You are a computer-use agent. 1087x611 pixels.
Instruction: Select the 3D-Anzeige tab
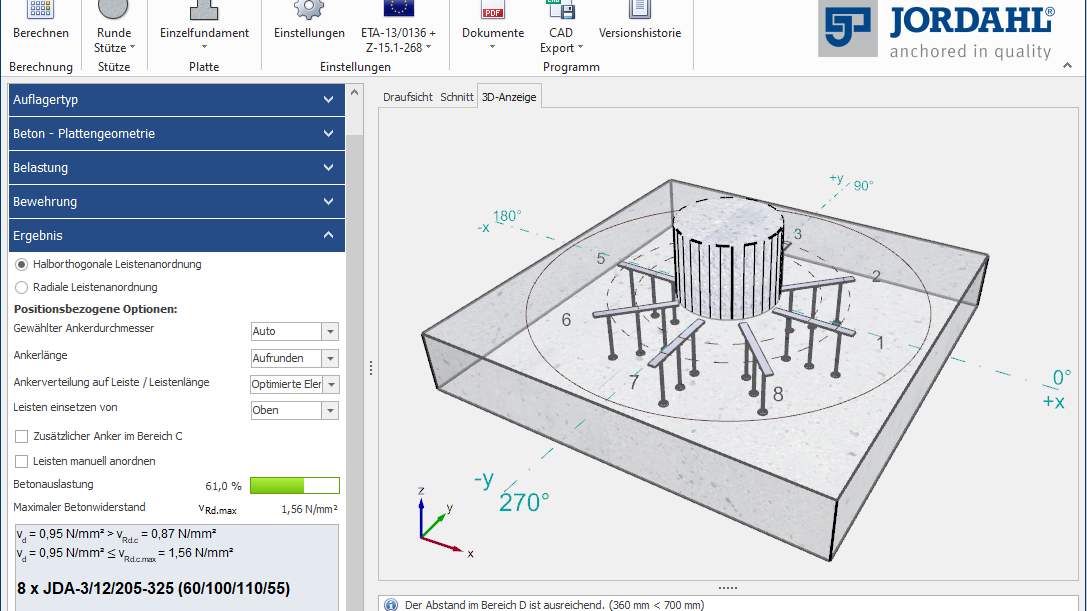pos(509,97)
